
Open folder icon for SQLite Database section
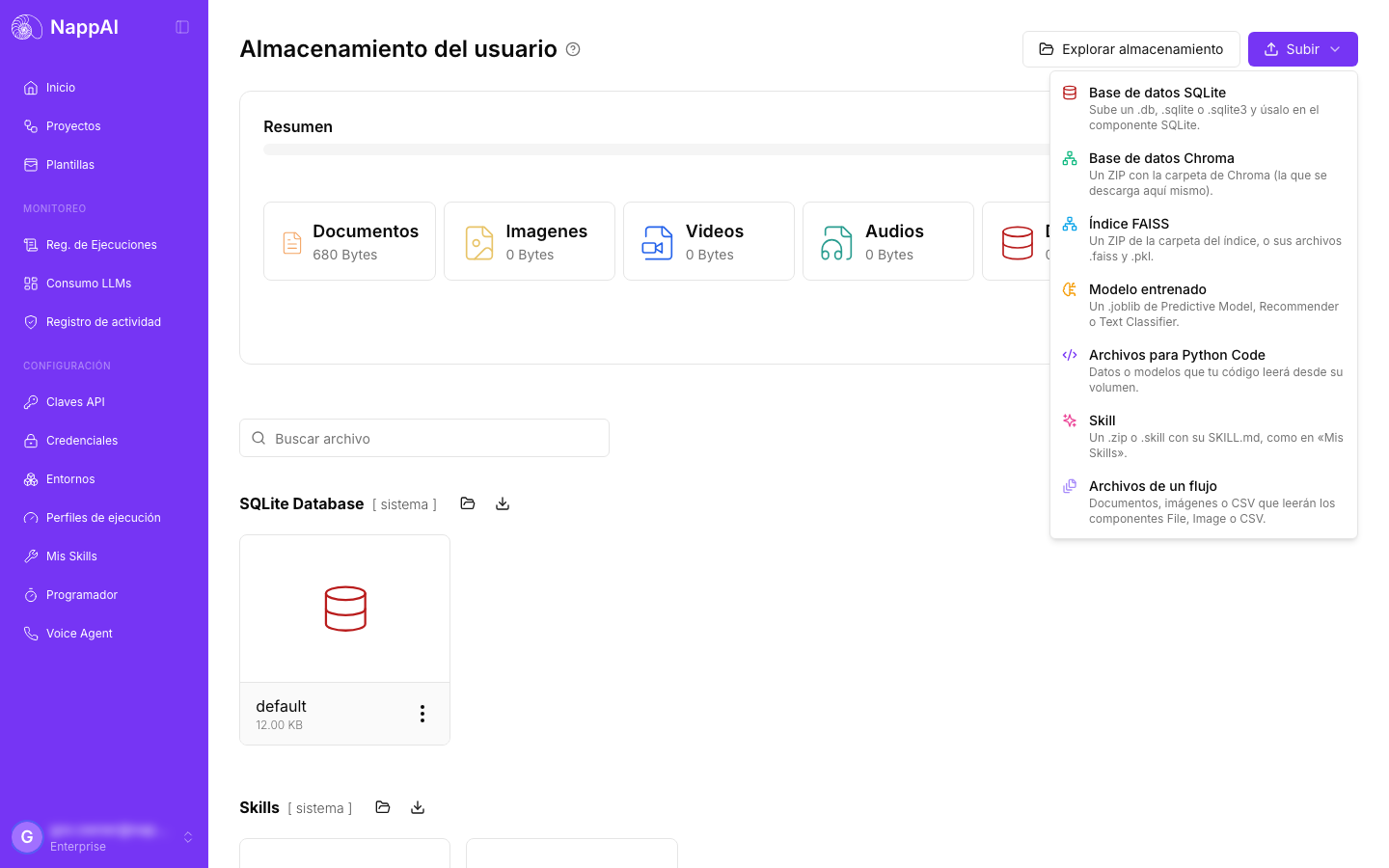click(468, 503)
